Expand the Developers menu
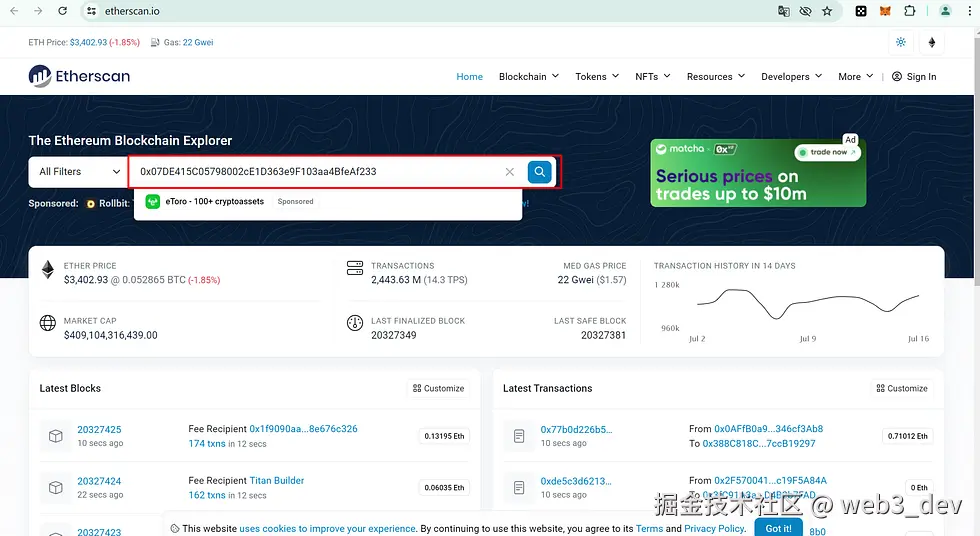 coord(791,76)
